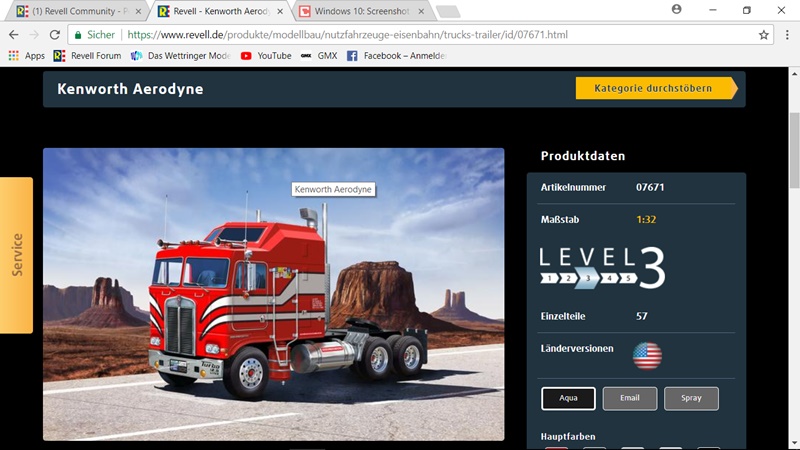Click the green secure padlock icon

[x=78, y=35]
